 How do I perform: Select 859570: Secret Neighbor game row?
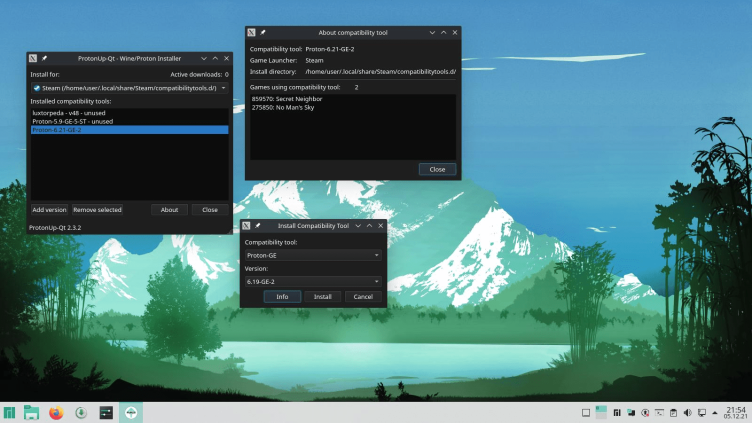tap(353, 99)
